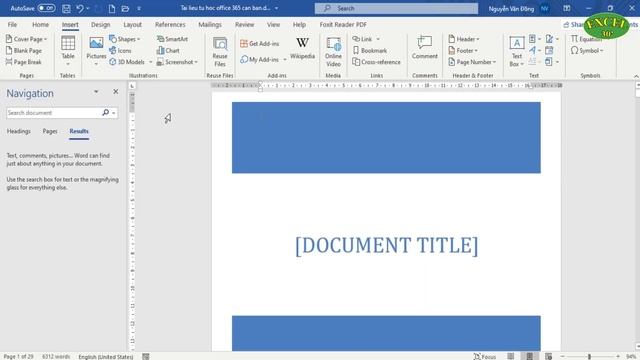Click the Icons button
The width and height of the screenshot is (640, 360).
[x=120, y=51]
